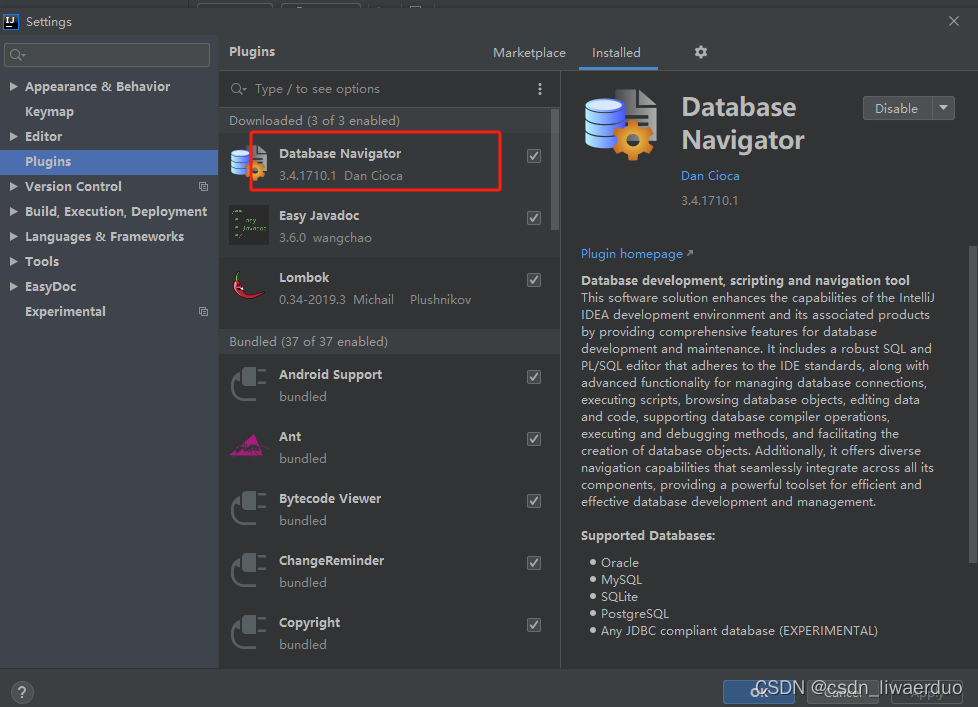The height and width of the screenshot is (707, 978).
Task: Open the plugin settings gear menu
Action: coord(700,52)
